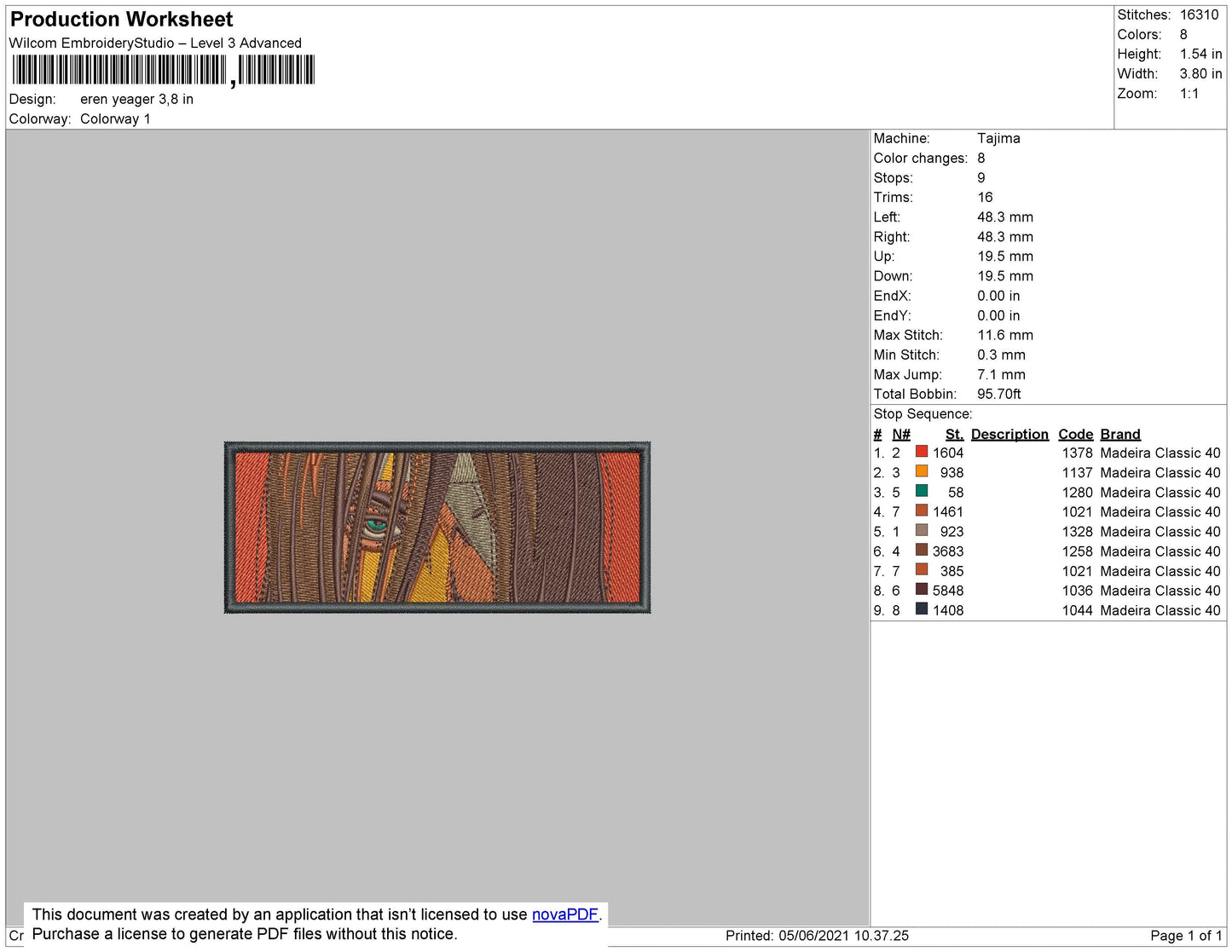Click the Width value '3.80 in'
The height and width of the screenshot is (952, 1232).
[1201, 73]
